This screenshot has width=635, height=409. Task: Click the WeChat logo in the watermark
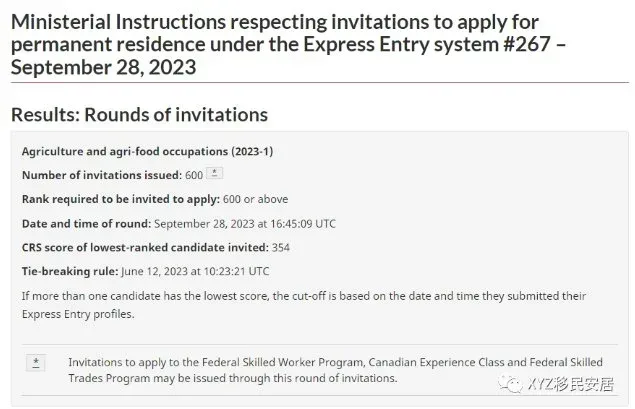tap(510, 384)
